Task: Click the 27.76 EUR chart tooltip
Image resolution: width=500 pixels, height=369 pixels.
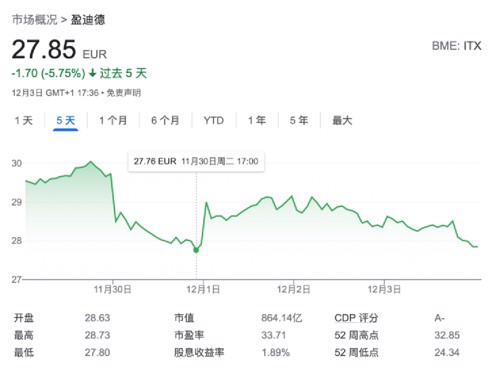Action: pos(196,162)
